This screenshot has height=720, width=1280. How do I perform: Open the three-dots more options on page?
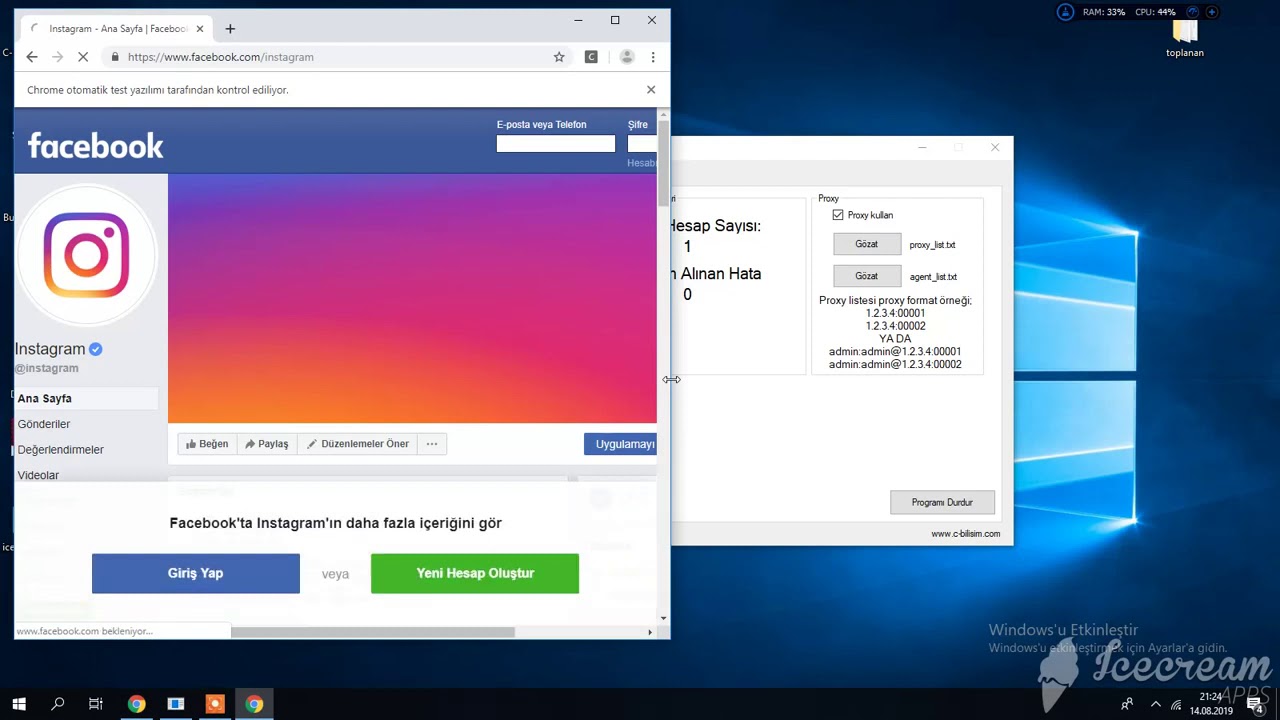click(x=432, y=444)
